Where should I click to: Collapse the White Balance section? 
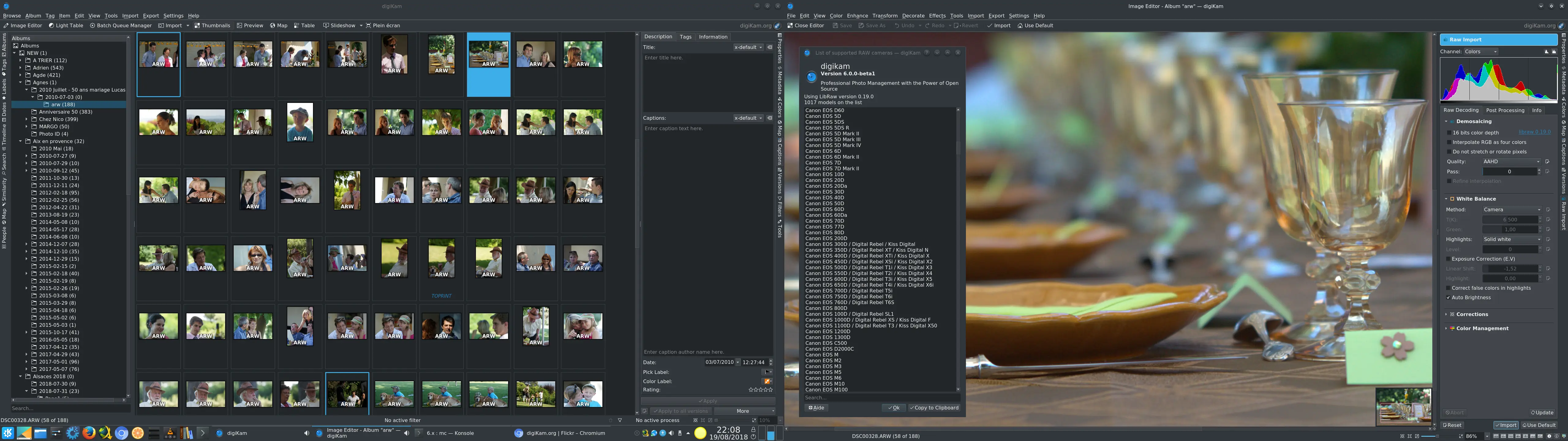click(1447, 198)
